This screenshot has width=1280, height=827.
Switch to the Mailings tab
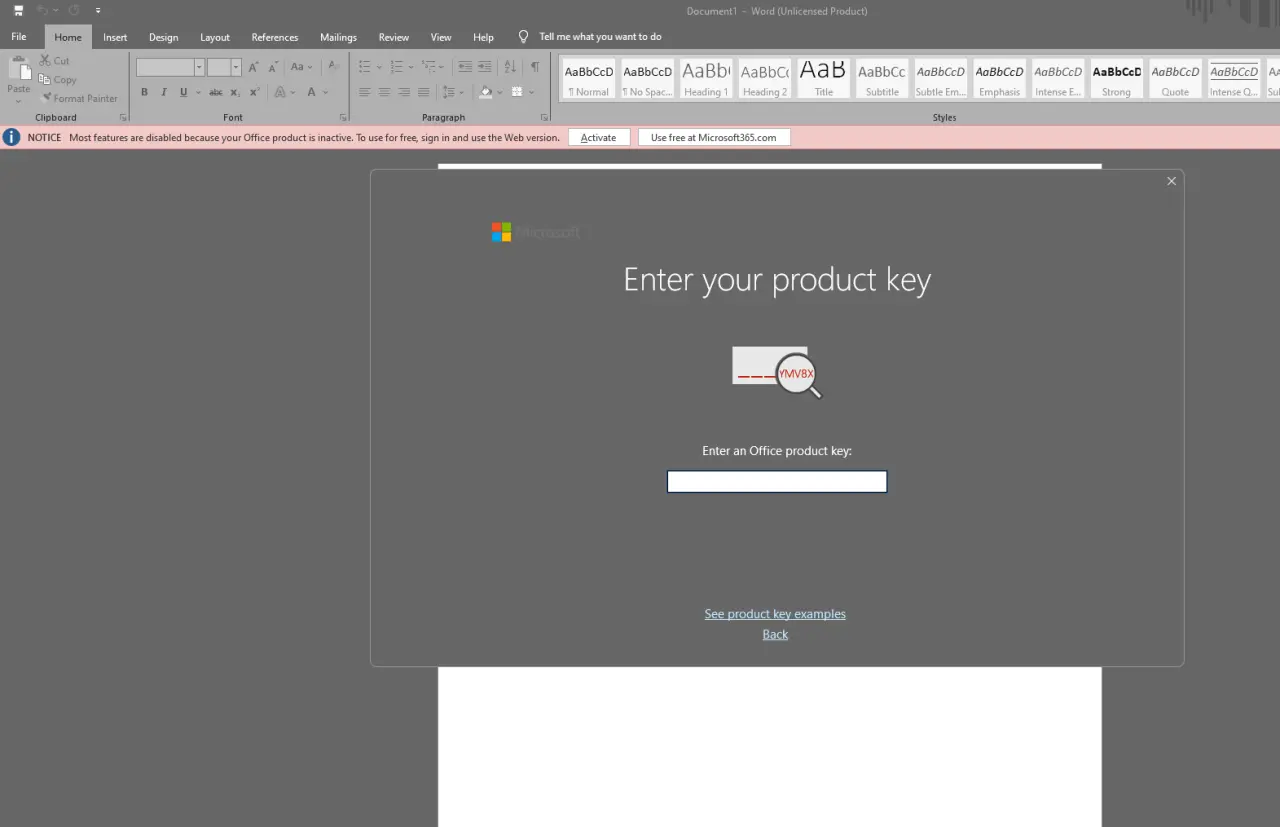tap(338, 37)
